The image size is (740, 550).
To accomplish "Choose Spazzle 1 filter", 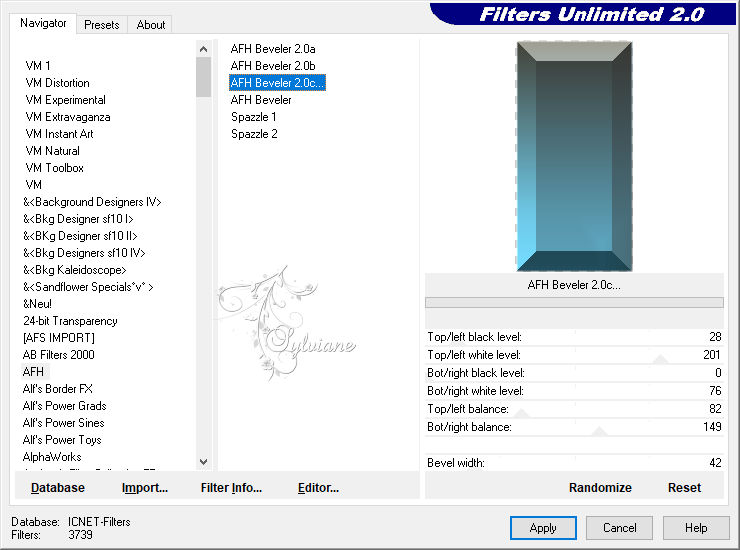I will (254, 117).
